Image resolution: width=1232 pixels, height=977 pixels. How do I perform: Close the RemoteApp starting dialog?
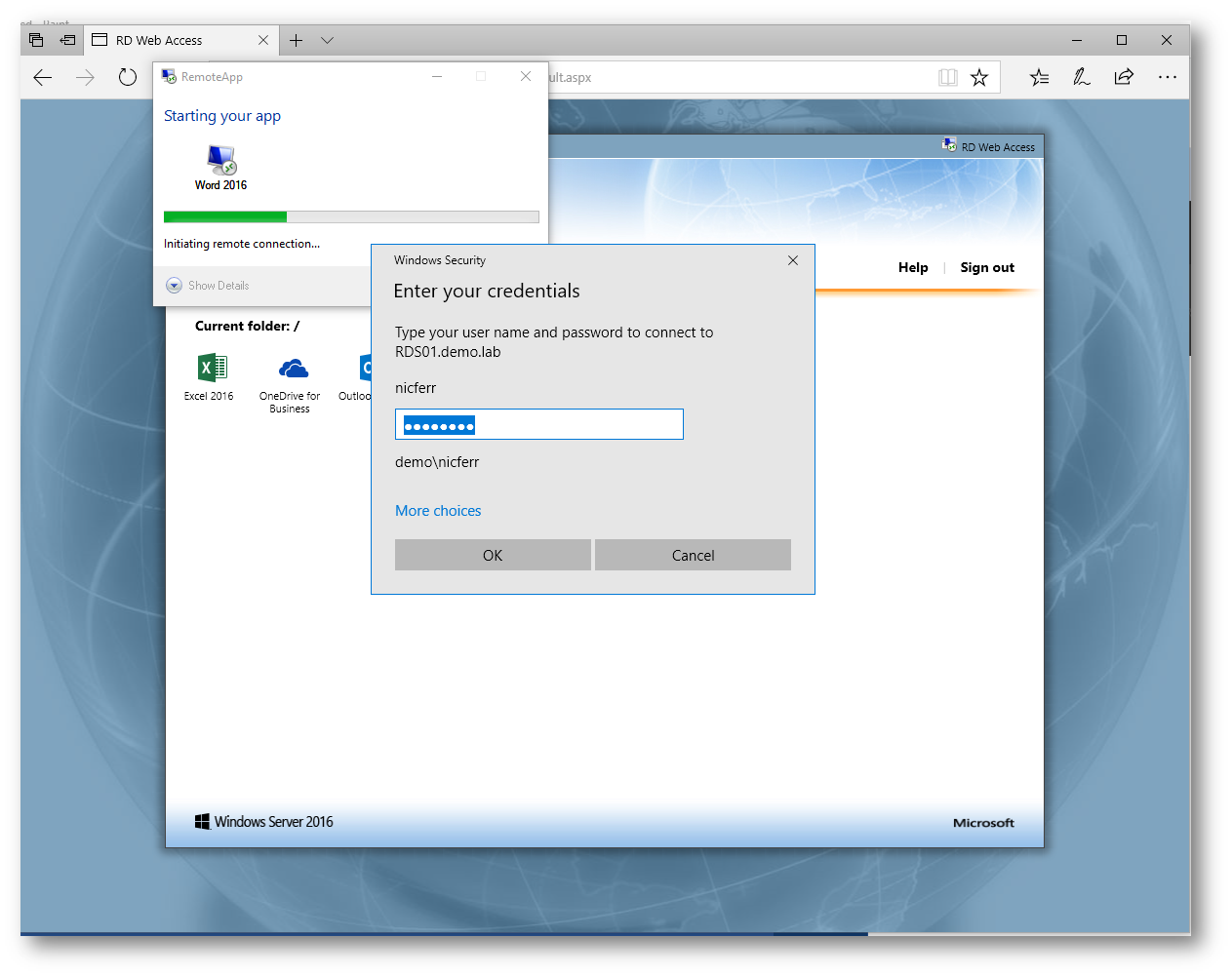click(526, 76)
